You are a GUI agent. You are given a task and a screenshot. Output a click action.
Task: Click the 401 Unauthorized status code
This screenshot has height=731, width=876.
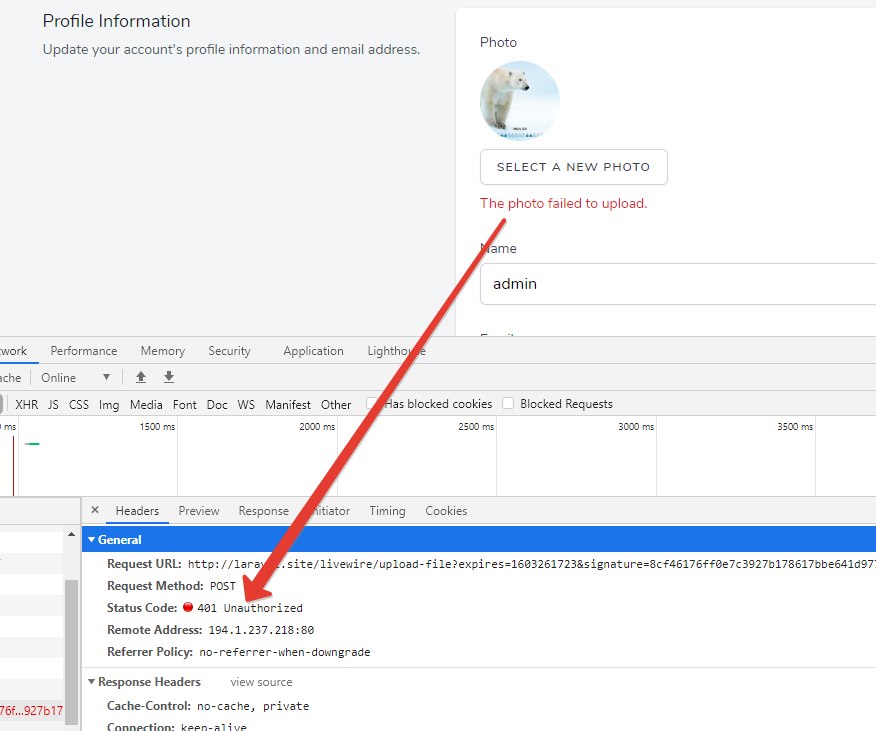250,608
